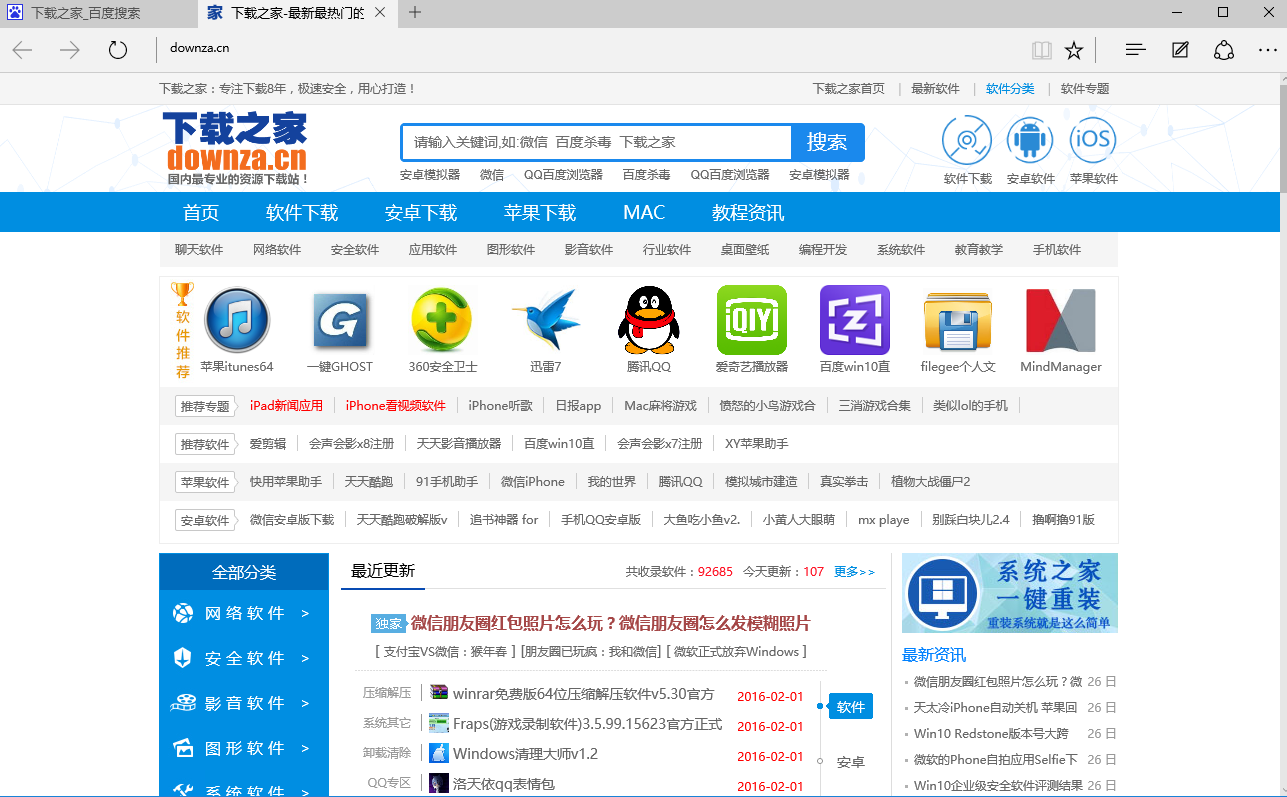Open the Hub three-lines icon
Viewport: 1287px width, 797px height.
point(1135,50)
